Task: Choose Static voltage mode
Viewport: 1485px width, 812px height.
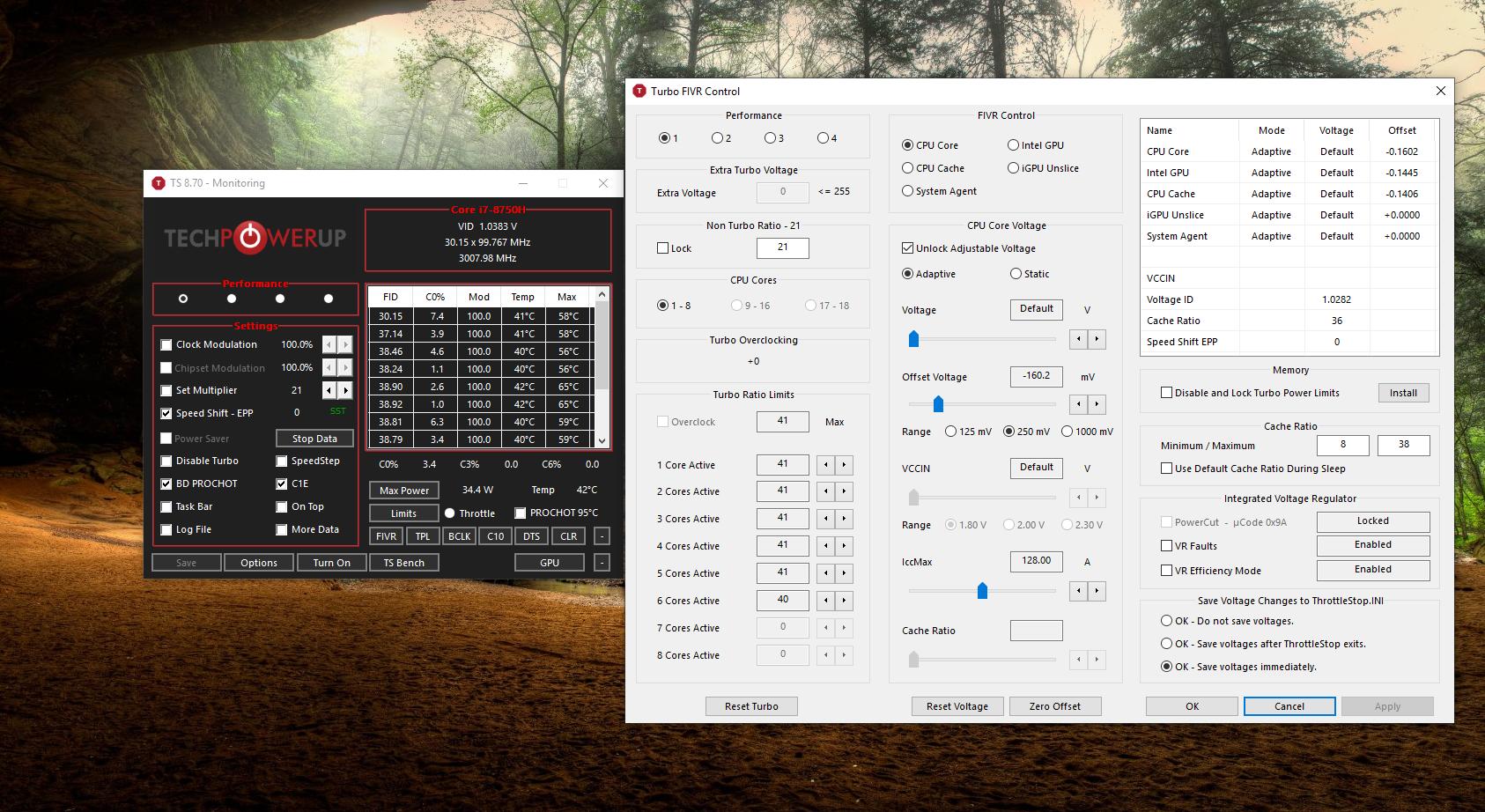Action: (x=1016, y=274)
